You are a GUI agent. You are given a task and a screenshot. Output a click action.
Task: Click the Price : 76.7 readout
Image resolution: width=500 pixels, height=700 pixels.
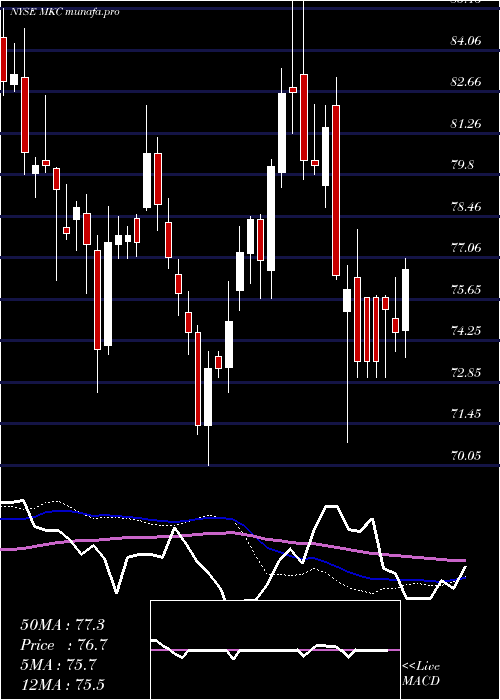64,645
